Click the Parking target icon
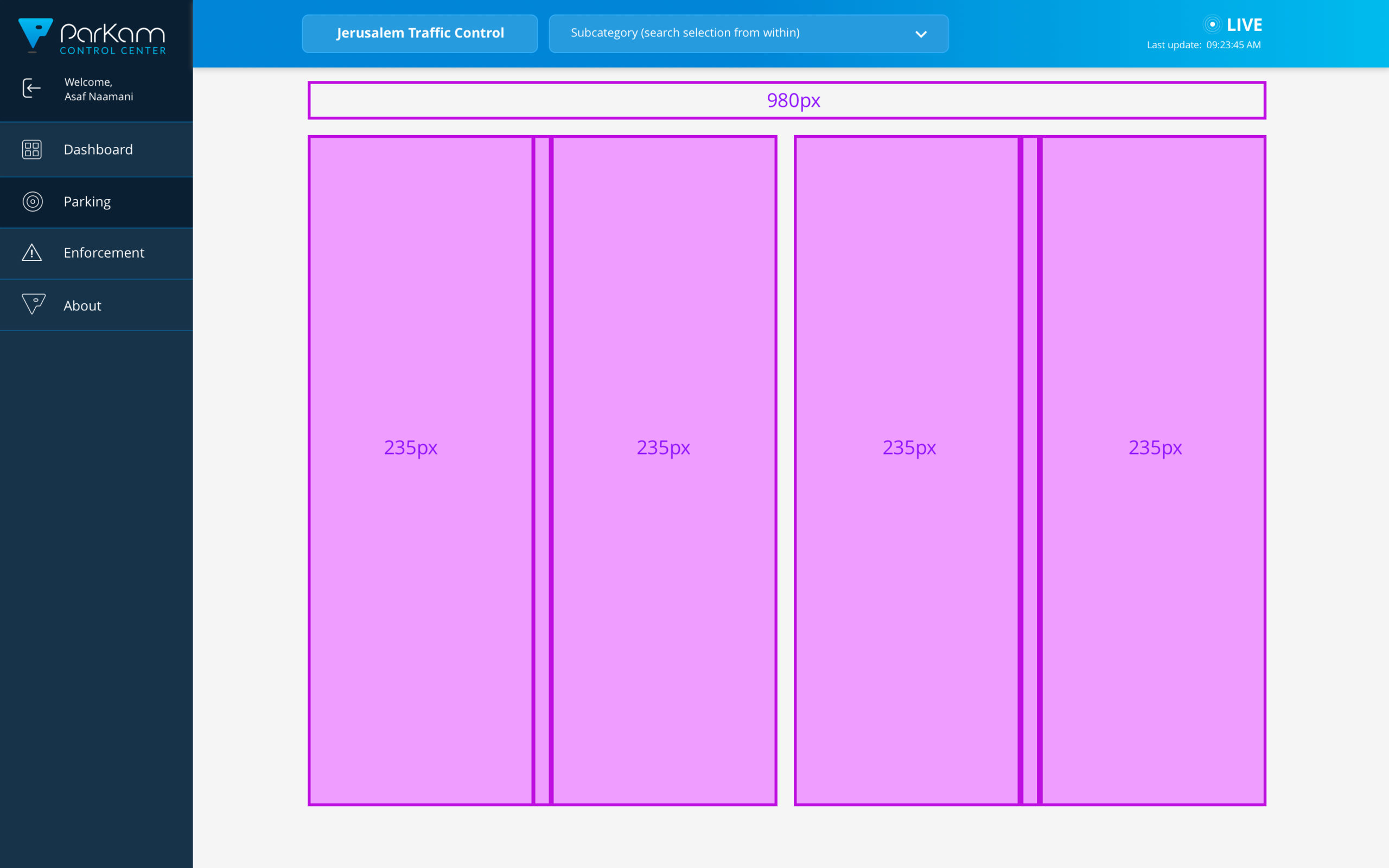 (x=32, y=201)
